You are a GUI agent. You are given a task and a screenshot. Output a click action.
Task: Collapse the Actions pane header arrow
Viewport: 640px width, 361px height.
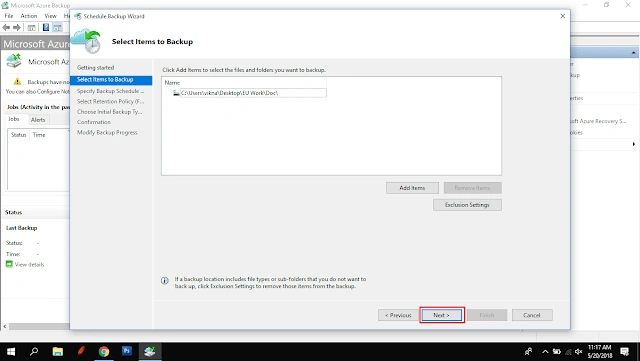pyautogui.click(x=633, y=53)
